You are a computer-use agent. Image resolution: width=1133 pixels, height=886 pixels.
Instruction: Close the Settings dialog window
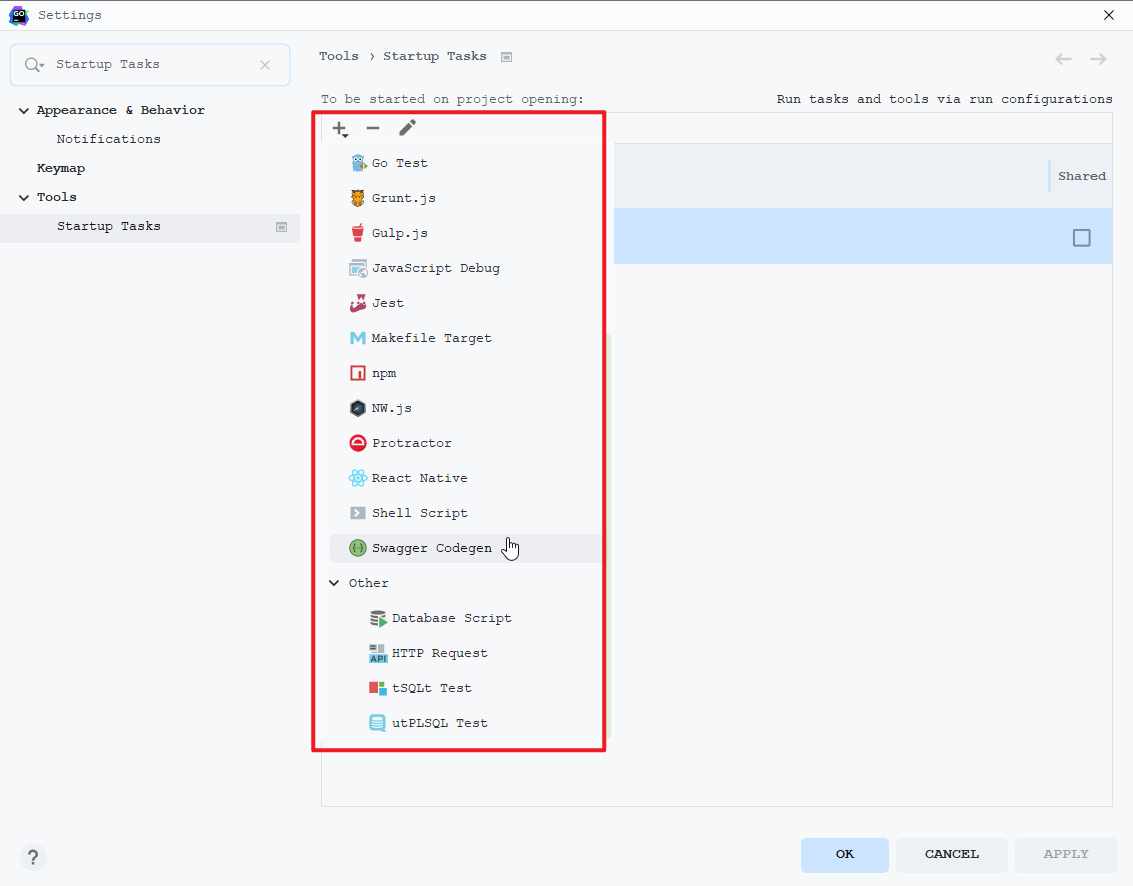[x=1108, y=15]
